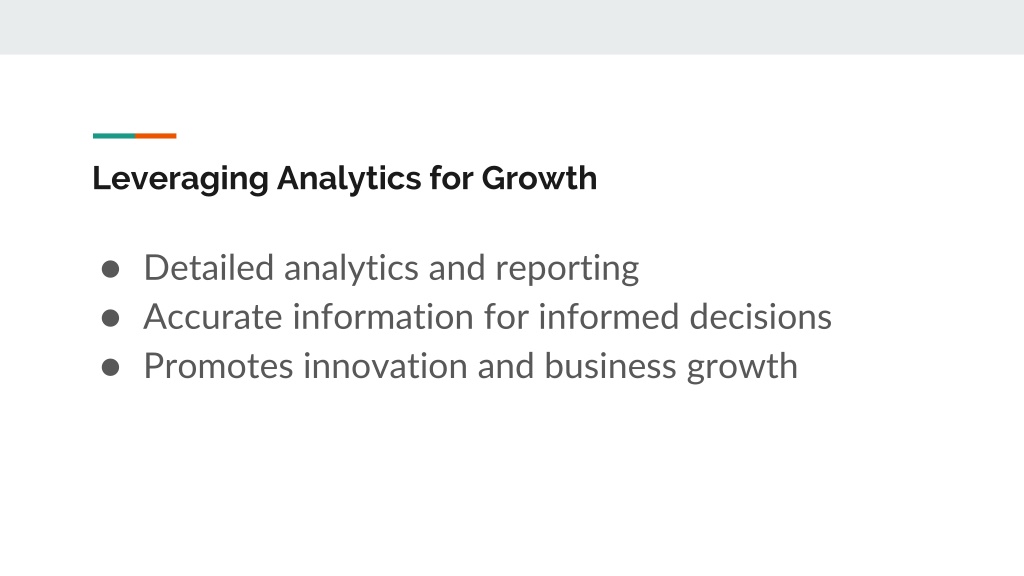Click the word 'Accurate' in second bullet
1024x576 pixels.
click(x=213, y=317)
